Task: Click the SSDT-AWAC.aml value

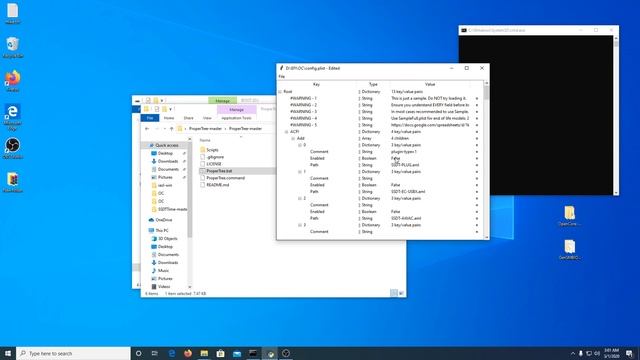Action: point(406,218)
